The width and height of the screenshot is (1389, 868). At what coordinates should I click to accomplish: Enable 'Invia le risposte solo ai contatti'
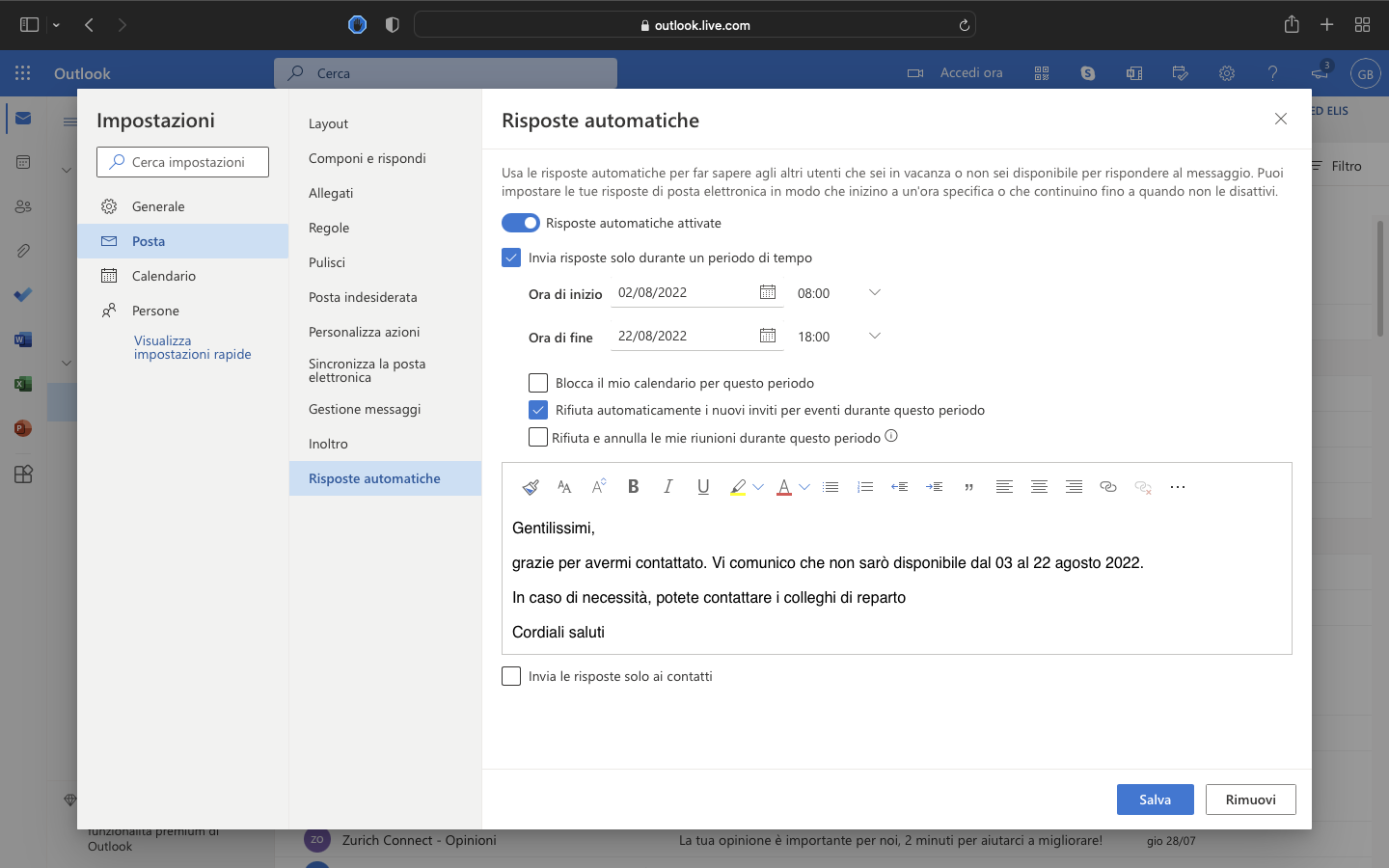[x=511, y=676]
